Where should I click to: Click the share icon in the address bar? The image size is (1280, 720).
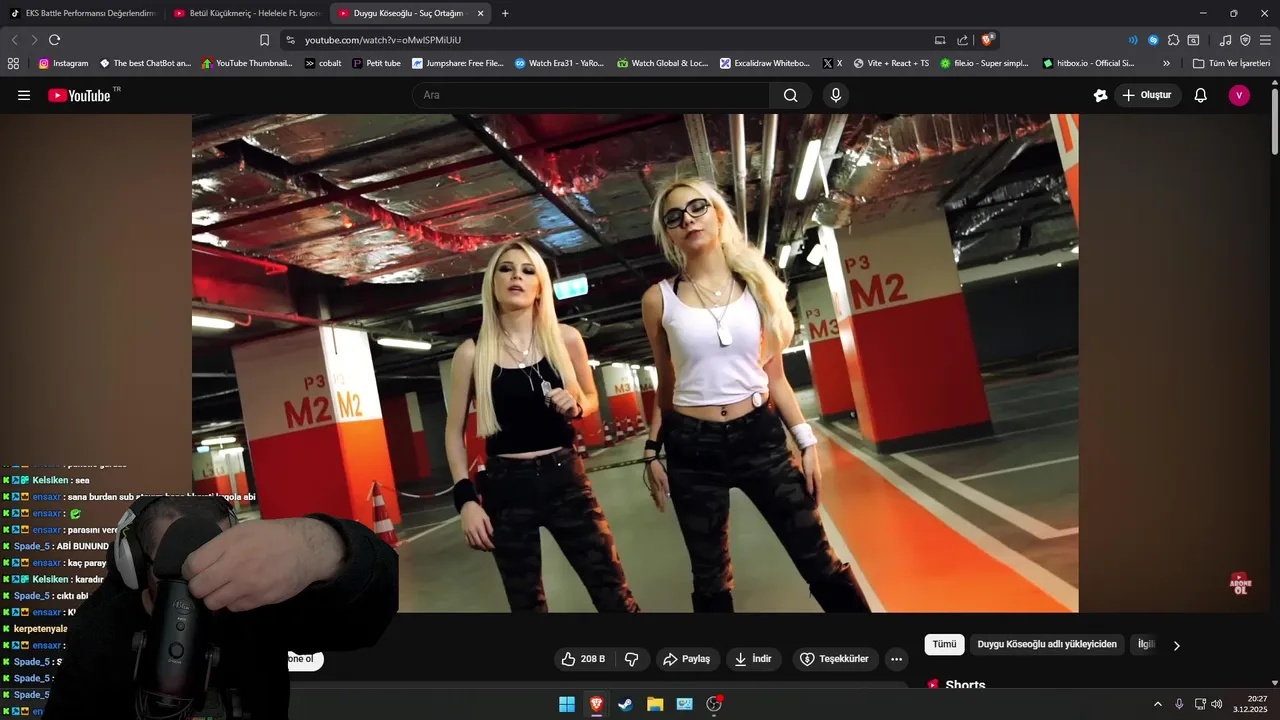(962, 40)
